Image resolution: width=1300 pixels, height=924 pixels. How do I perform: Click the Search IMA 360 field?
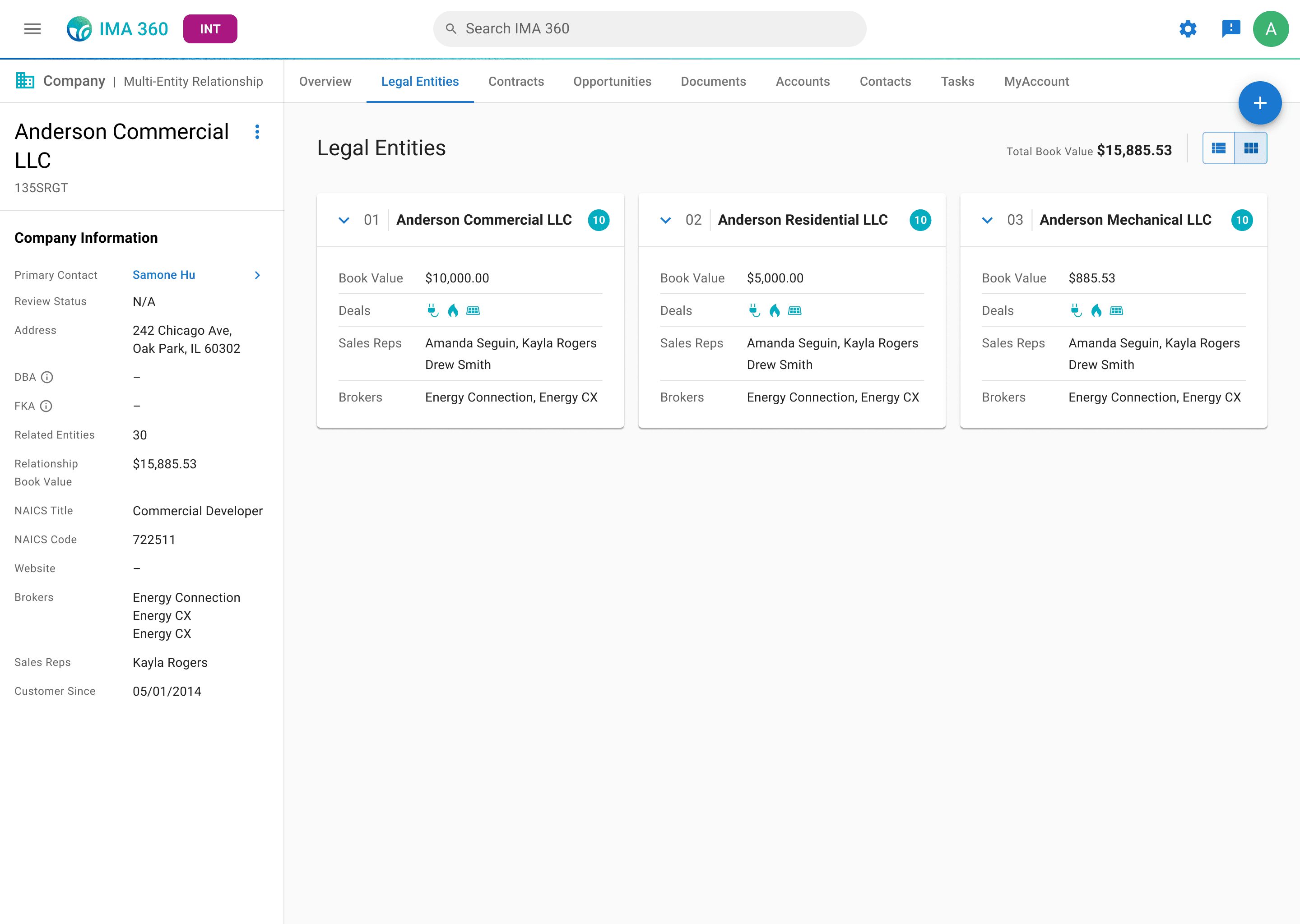[x=649, y=28]
